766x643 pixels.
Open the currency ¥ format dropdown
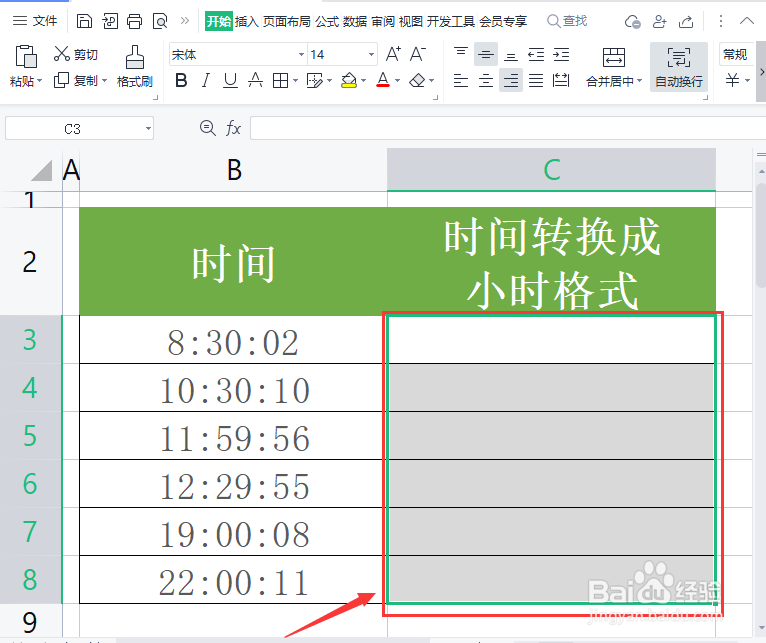coord(747,80)
